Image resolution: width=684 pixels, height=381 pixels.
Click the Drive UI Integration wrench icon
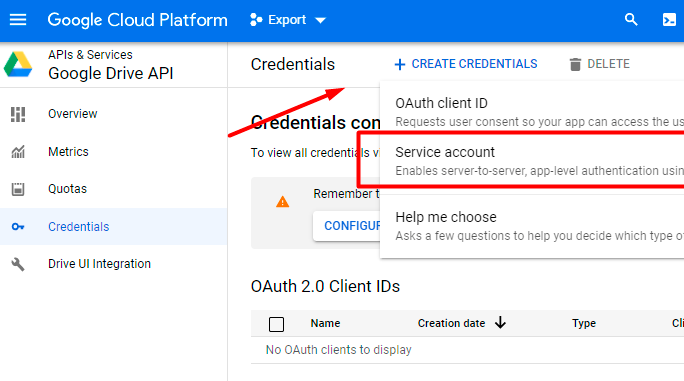point(18,264)
